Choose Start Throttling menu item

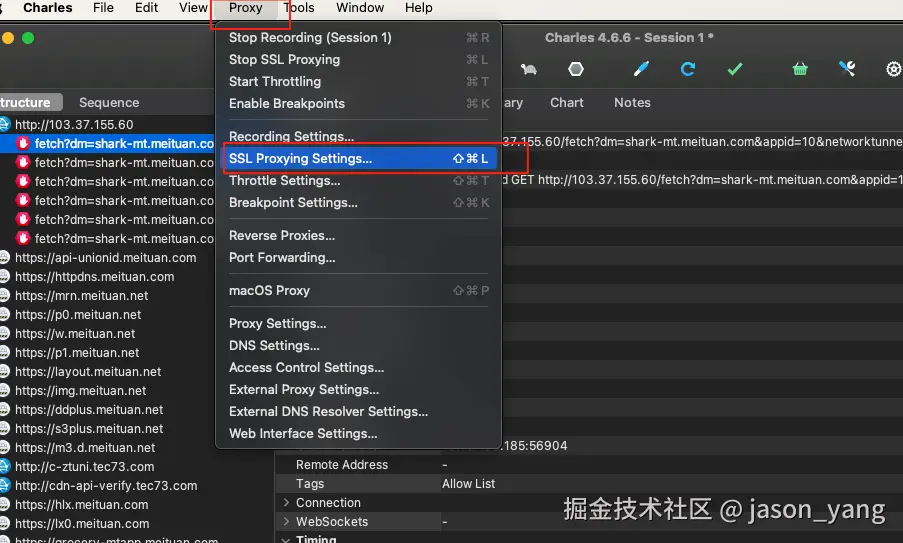(358, 81)
